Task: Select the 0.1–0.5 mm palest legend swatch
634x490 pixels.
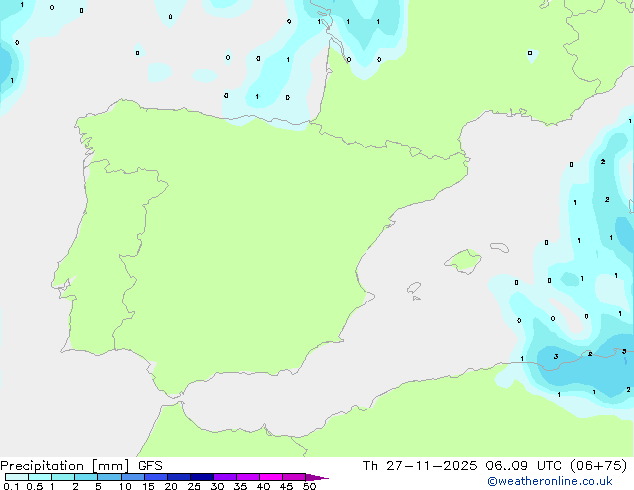Action: point(17,477)
